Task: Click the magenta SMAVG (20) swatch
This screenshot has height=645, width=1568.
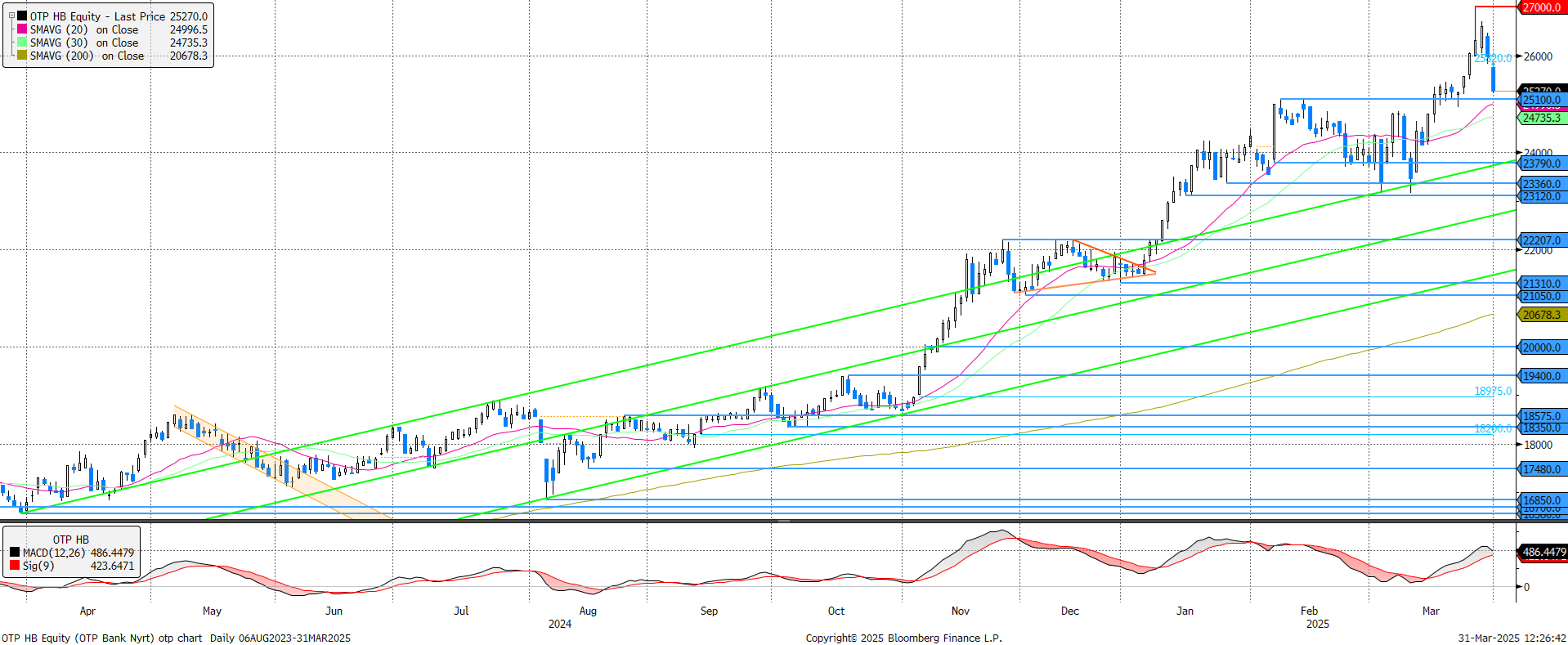Action: [22, 29]
